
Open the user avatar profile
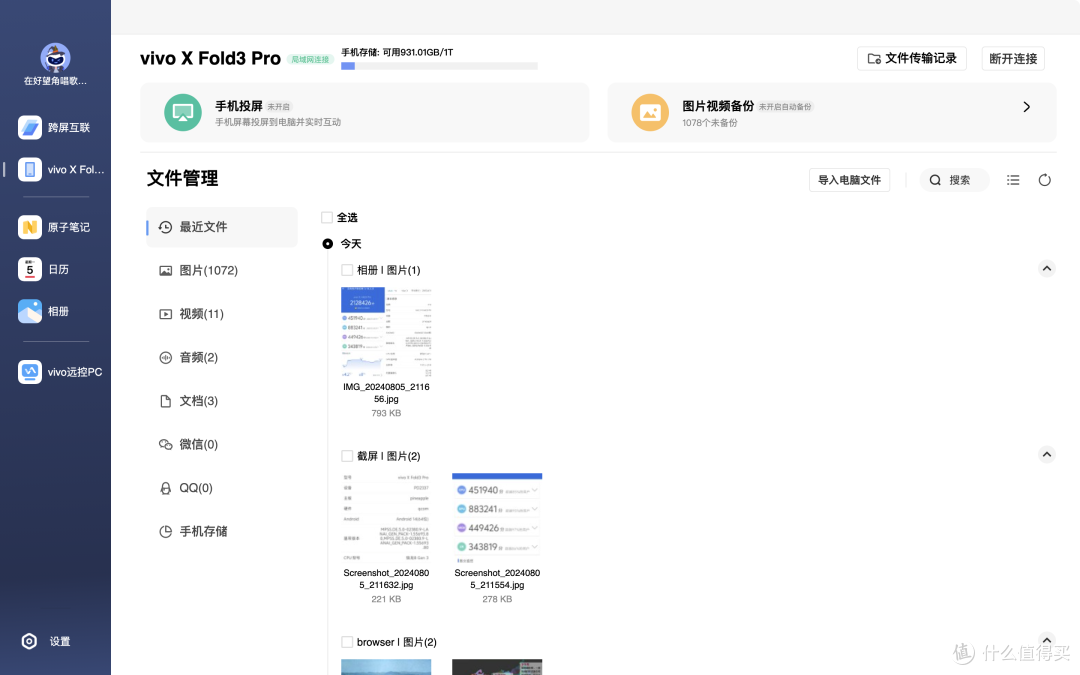coord(55,58)
